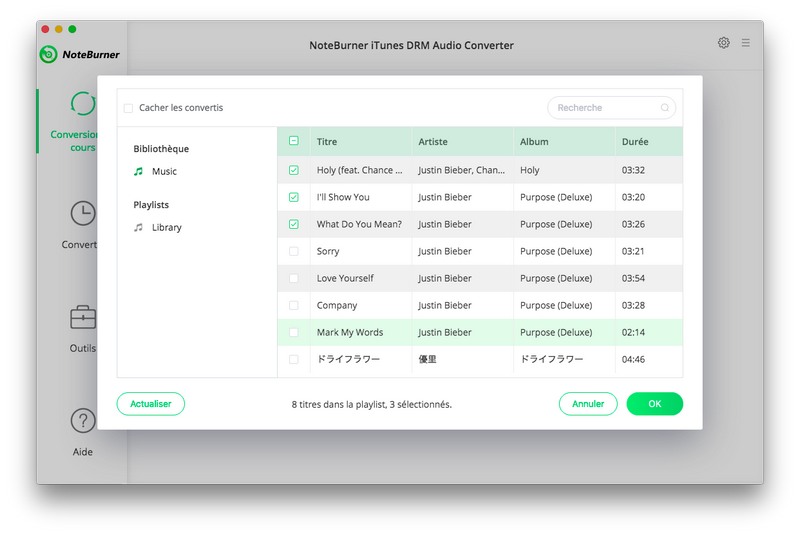Click the I'll Show You title
This screenshot has height=536, width=800.
[343, 197]
